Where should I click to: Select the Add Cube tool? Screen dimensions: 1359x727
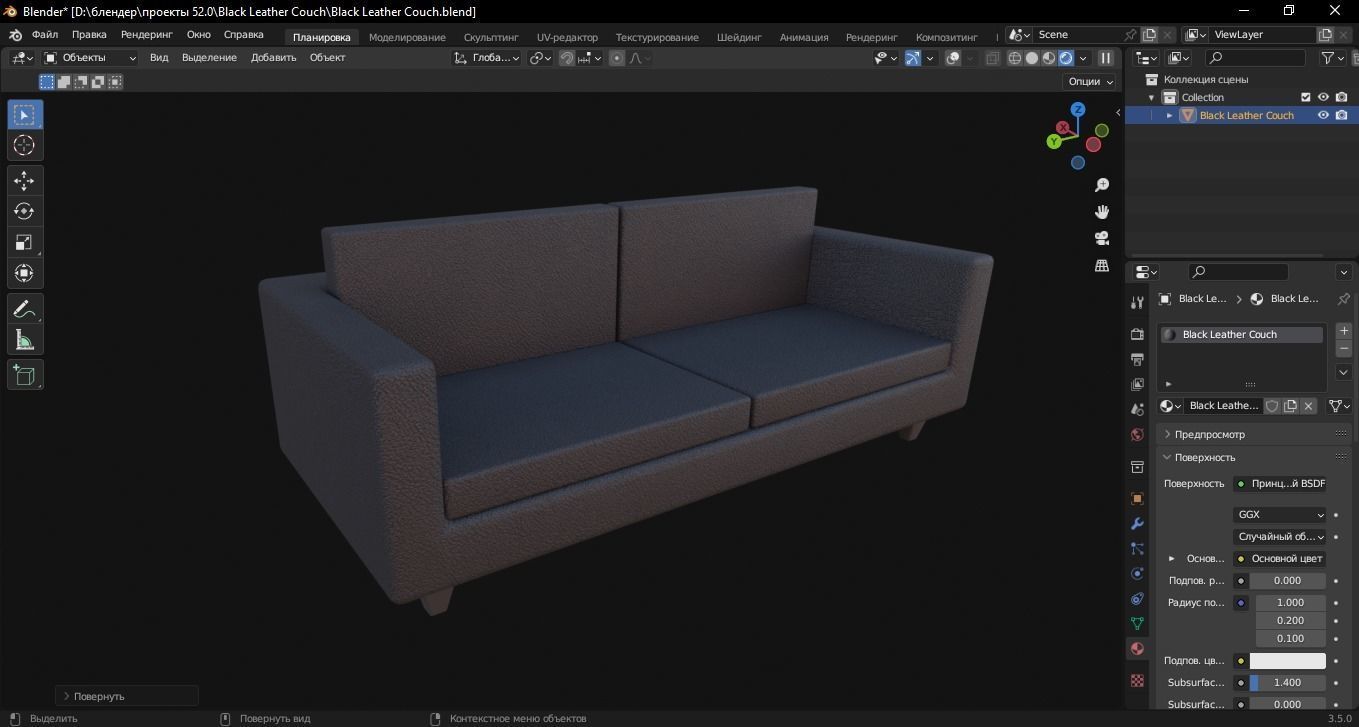(24, 375)
